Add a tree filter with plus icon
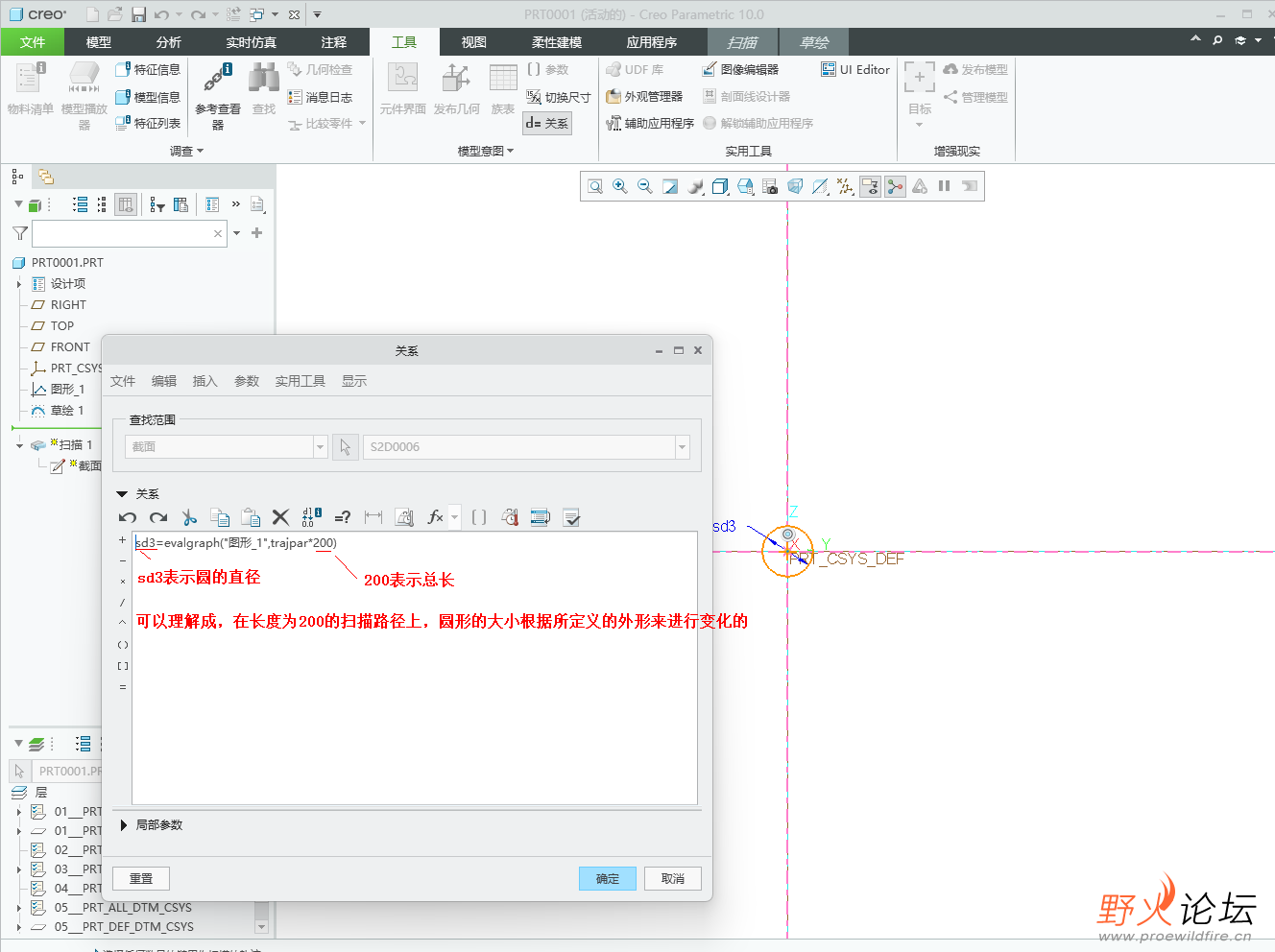 (256, 233)
